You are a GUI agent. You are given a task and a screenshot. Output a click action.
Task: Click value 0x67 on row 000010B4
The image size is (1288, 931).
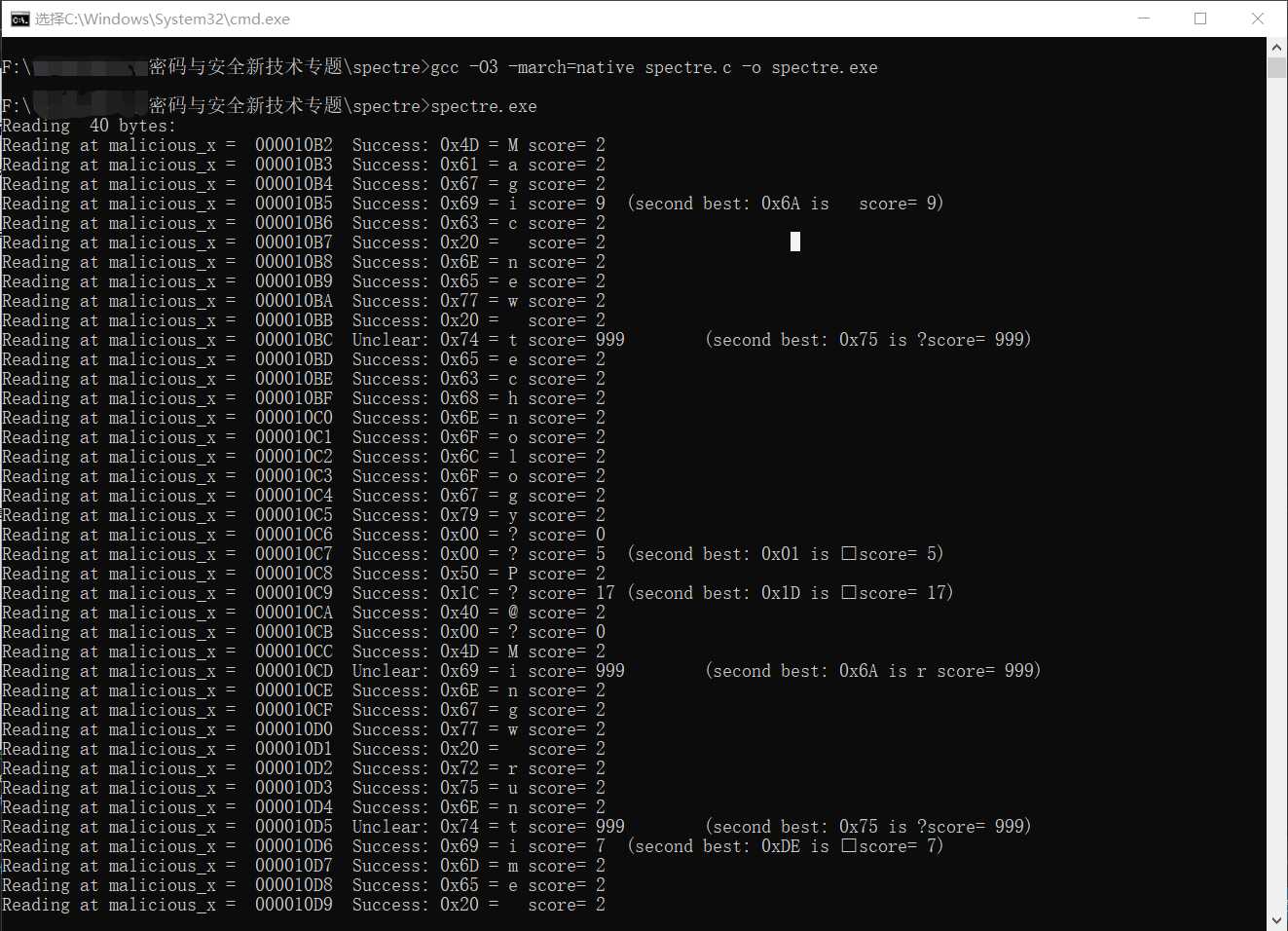[x=460, y=184]
